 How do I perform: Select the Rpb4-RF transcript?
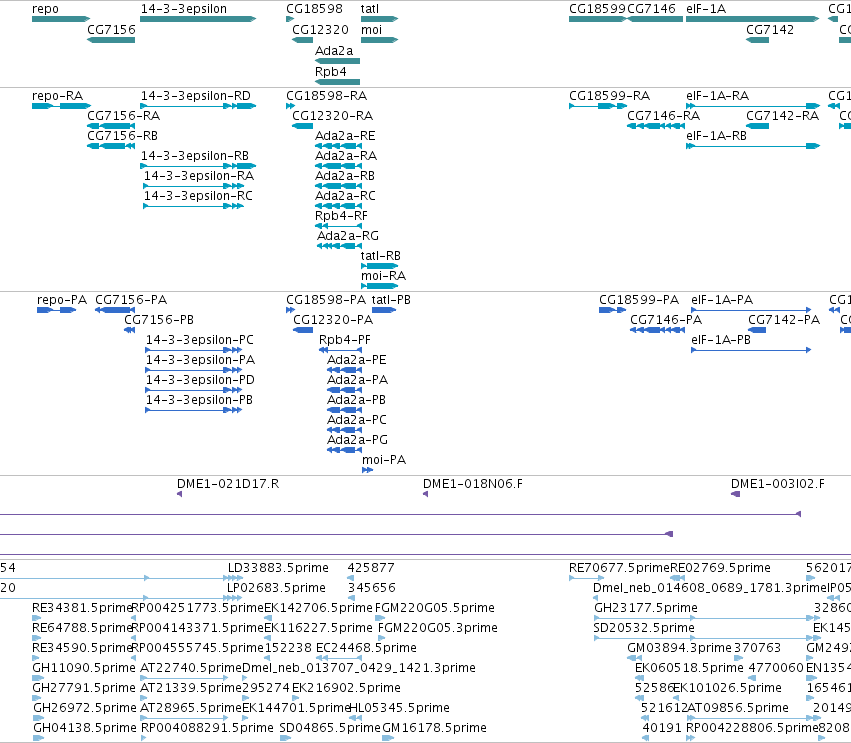click(x=339, y=226)
